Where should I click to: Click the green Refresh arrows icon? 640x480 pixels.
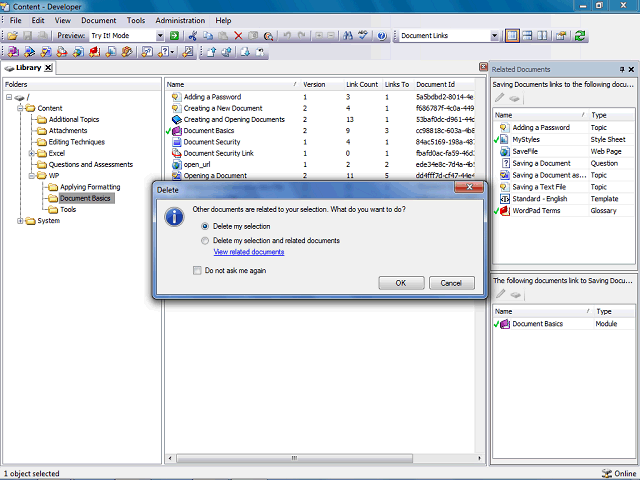click(580, 36)
